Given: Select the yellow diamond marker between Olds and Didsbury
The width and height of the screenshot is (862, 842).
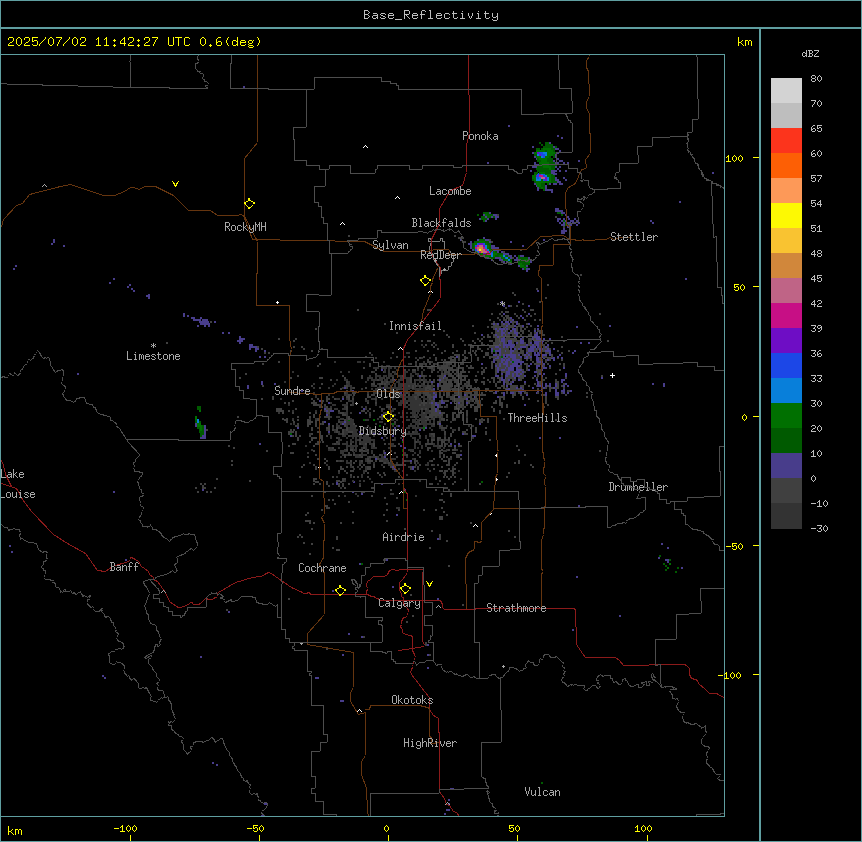Looking at the screenshot, I should 388,417.
